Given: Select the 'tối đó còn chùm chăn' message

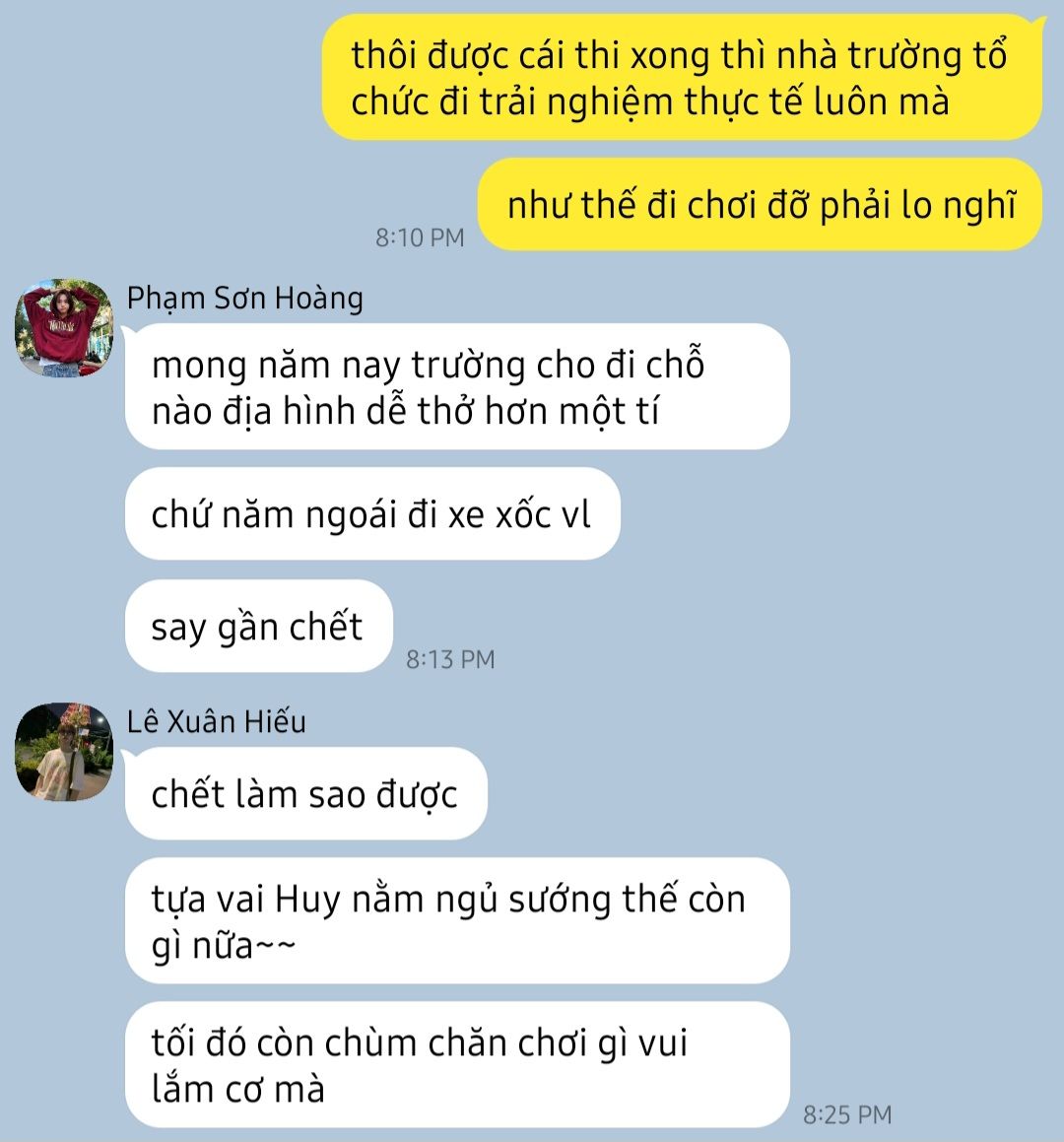Looking at the screenshot, I should (x=457, y=1065).
